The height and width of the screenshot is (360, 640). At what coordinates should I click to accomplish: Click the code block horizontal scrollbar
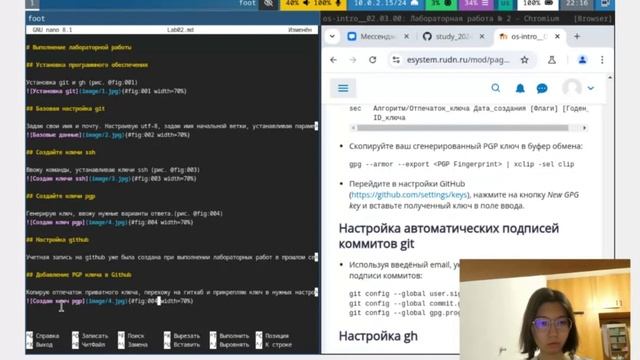click(x=462, y=128)
